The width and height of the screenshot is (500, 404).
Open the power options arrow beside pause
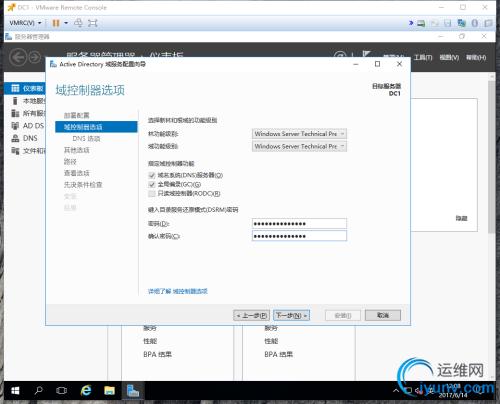pos(66,23)
